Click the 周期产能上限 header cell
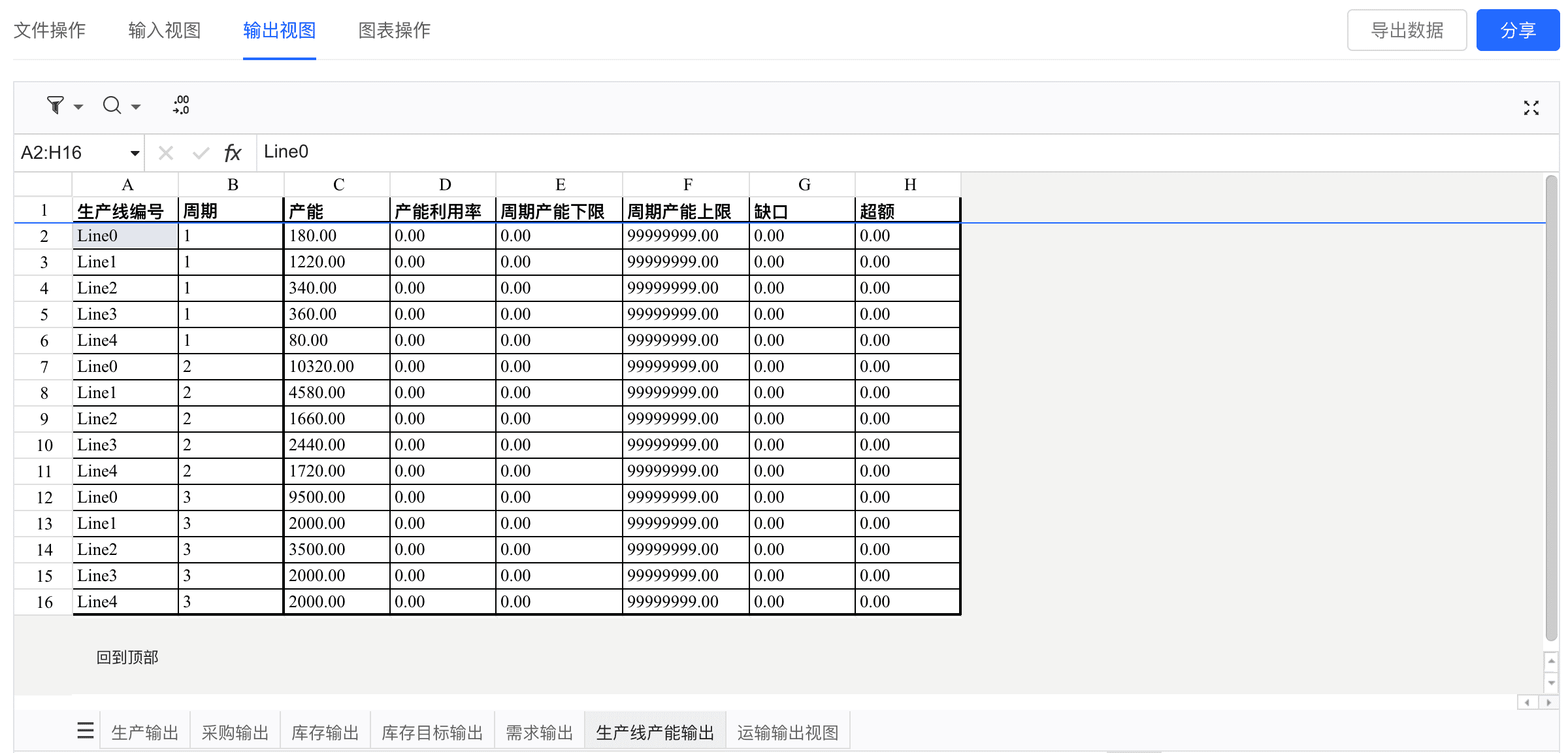 687,210
